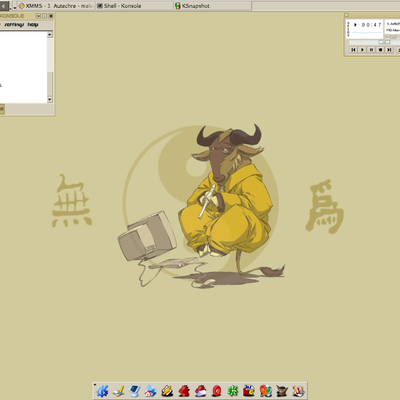
Task: Click the plain red dragon dock icon
Action: tap(184, 391)
